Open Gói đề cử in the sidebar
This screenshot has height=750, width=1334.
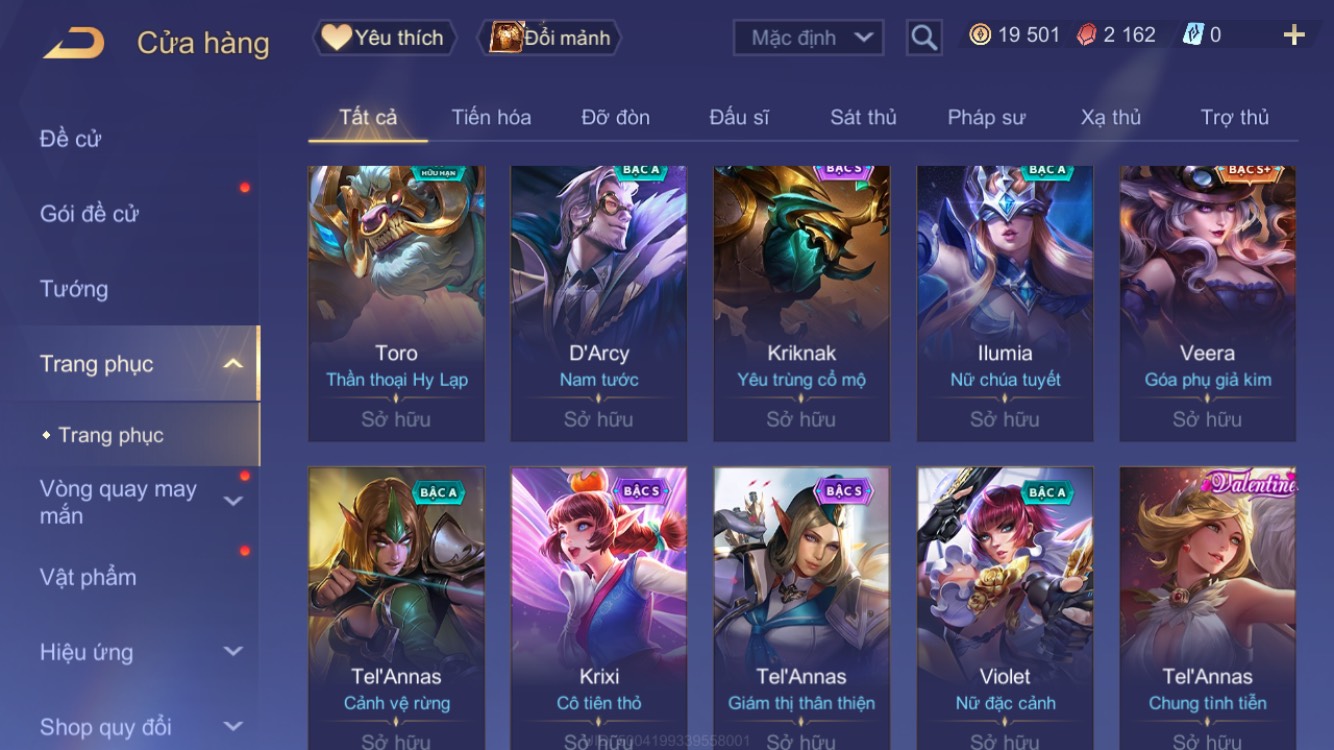[x=89, y=213]
